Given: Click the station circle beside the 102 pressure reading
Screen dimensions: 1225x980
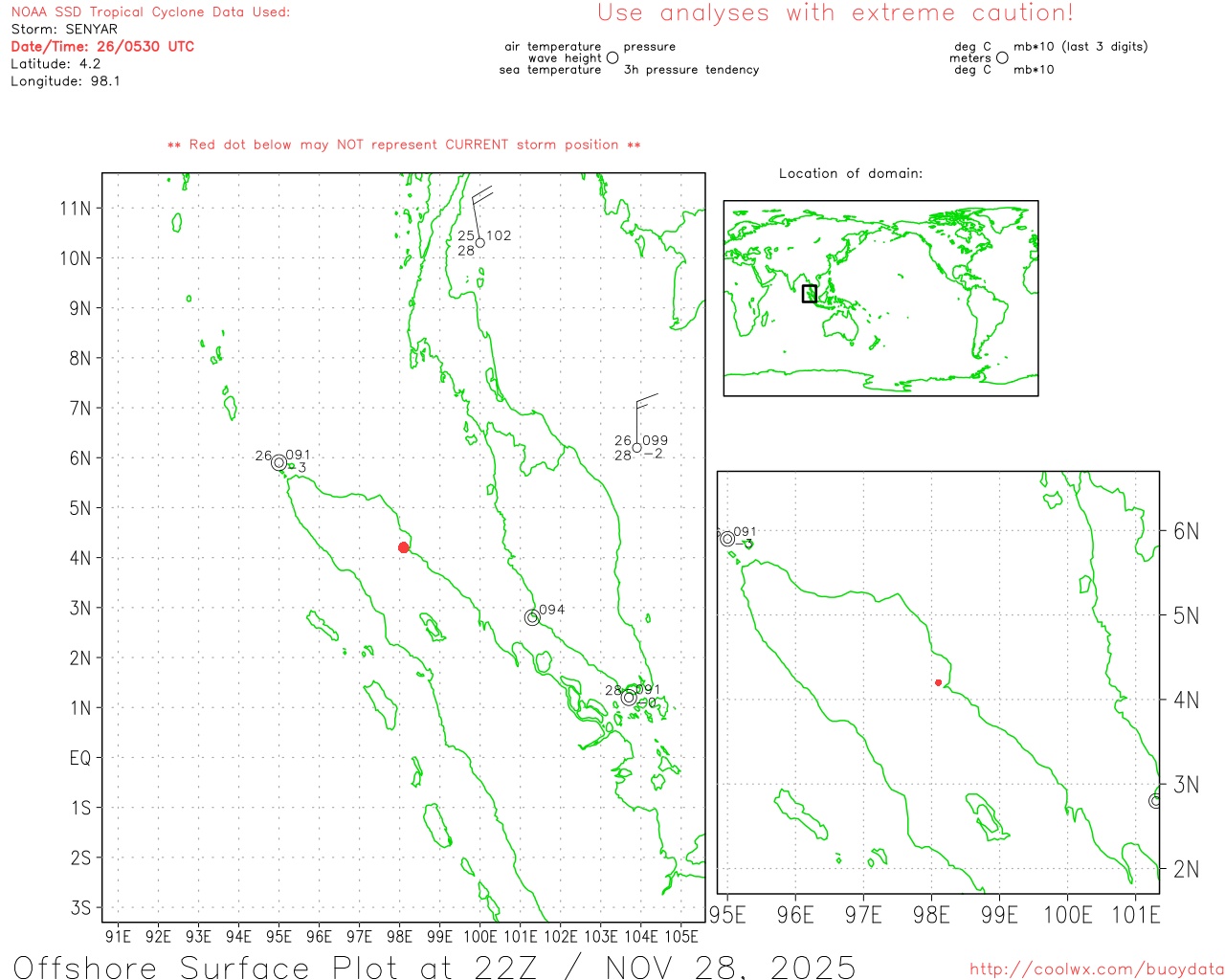Looking at the screenshot, I should (480, 243).
